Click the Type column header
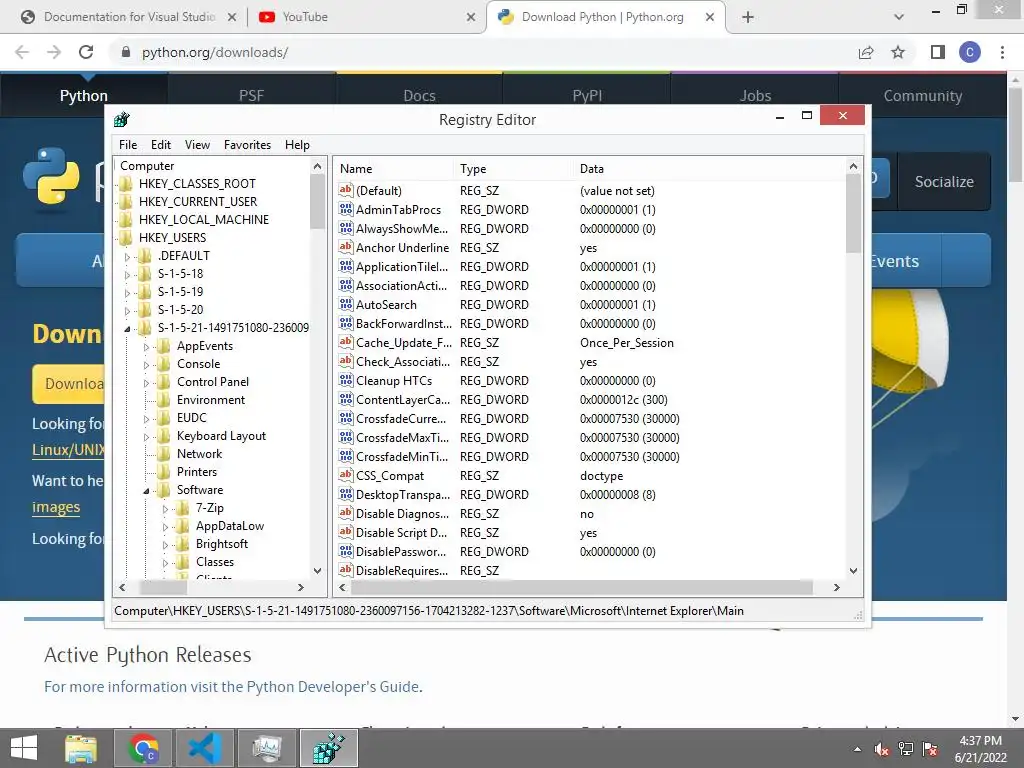1024x768 pixels. 513,168
